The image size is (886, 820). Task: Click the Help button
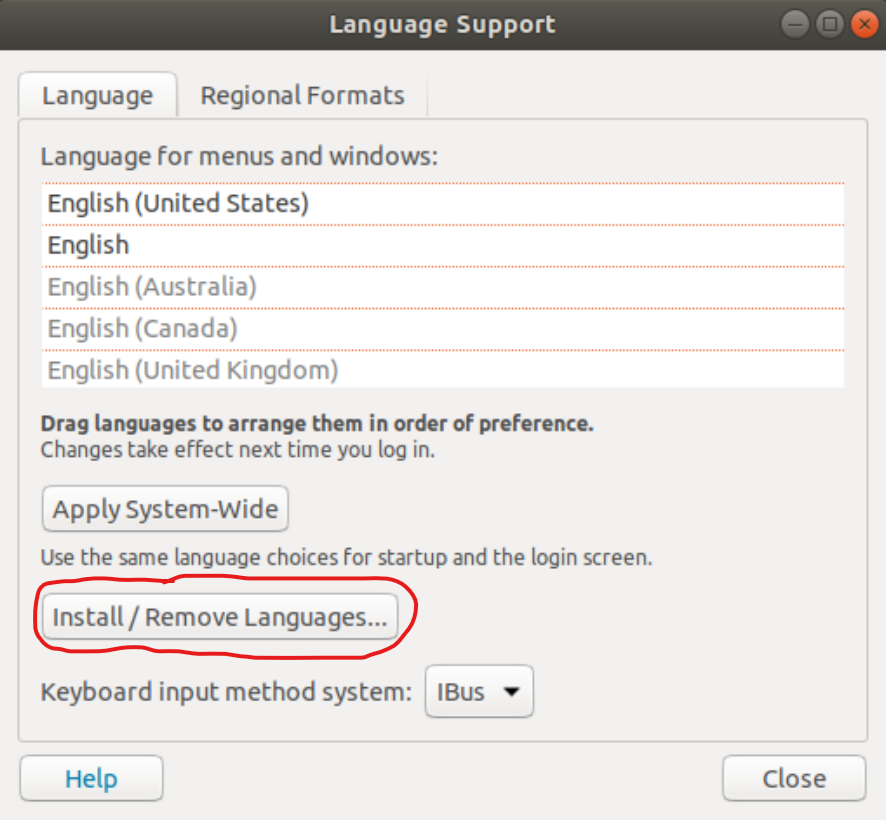[91, 778]
